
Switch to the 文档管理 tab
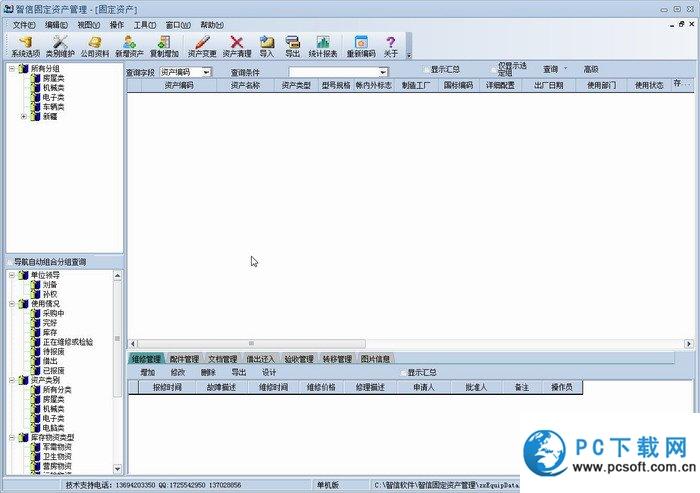[x=223, y=359]
